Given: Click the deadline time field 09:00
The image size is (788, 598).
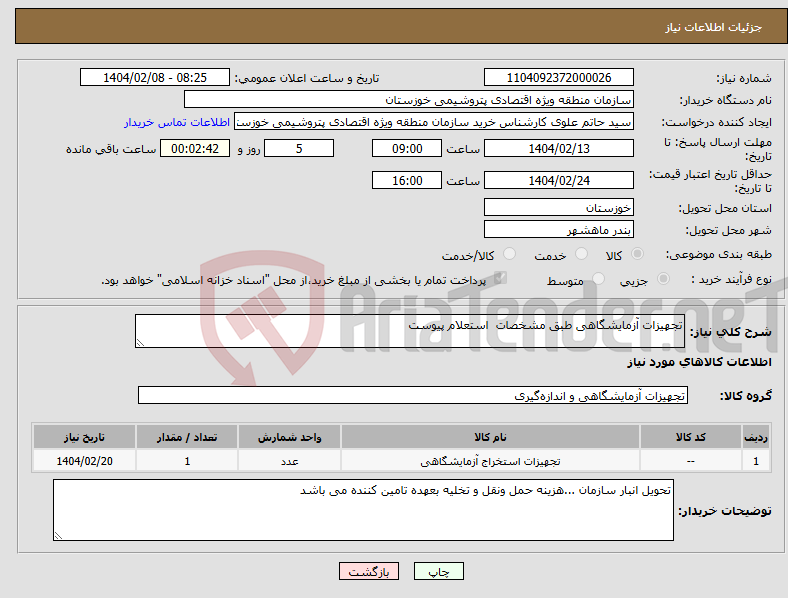Looking at the screenshot, I should (x=407, y=148).
